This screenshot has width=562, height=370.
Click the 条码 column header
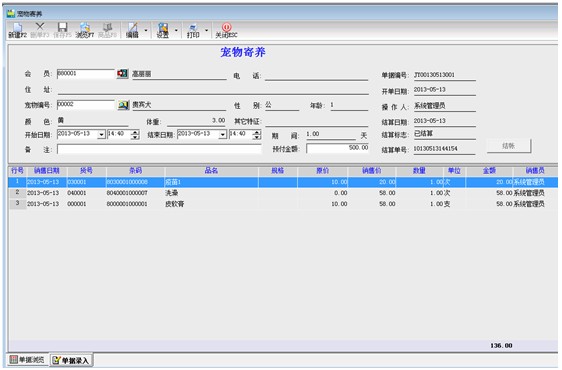(x=135, y=171)
